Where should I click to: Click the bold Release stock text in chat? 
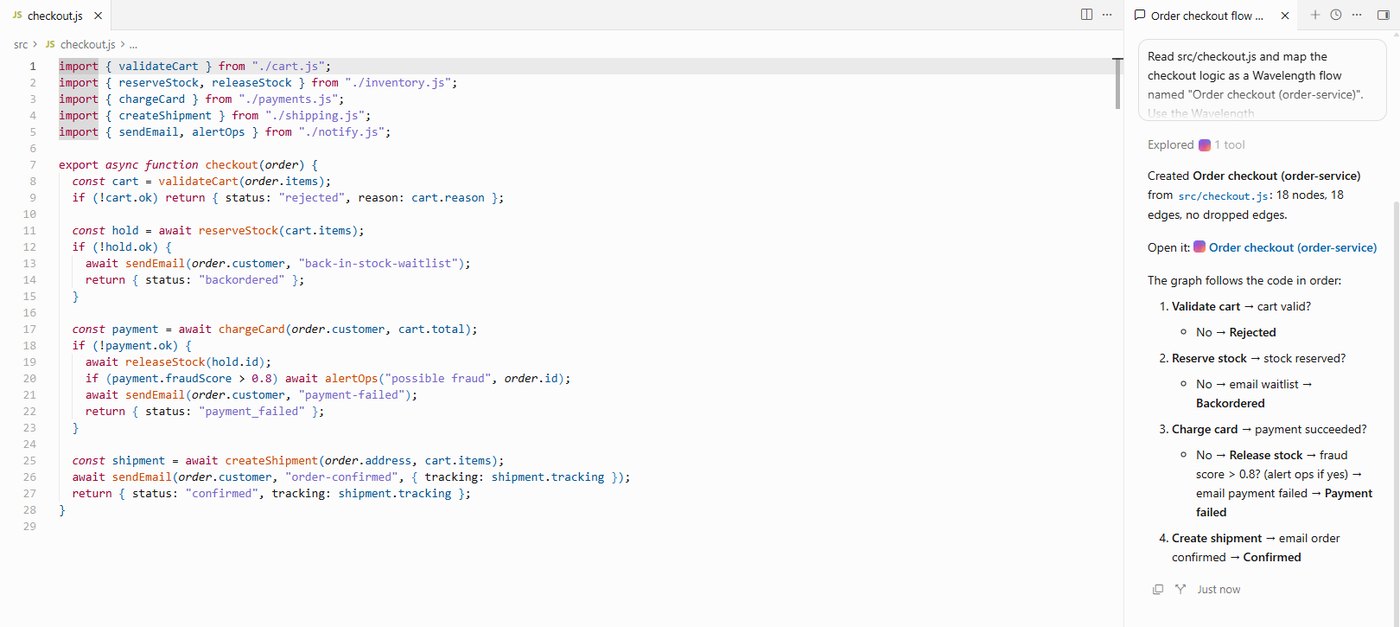(x=1266, y=455)
